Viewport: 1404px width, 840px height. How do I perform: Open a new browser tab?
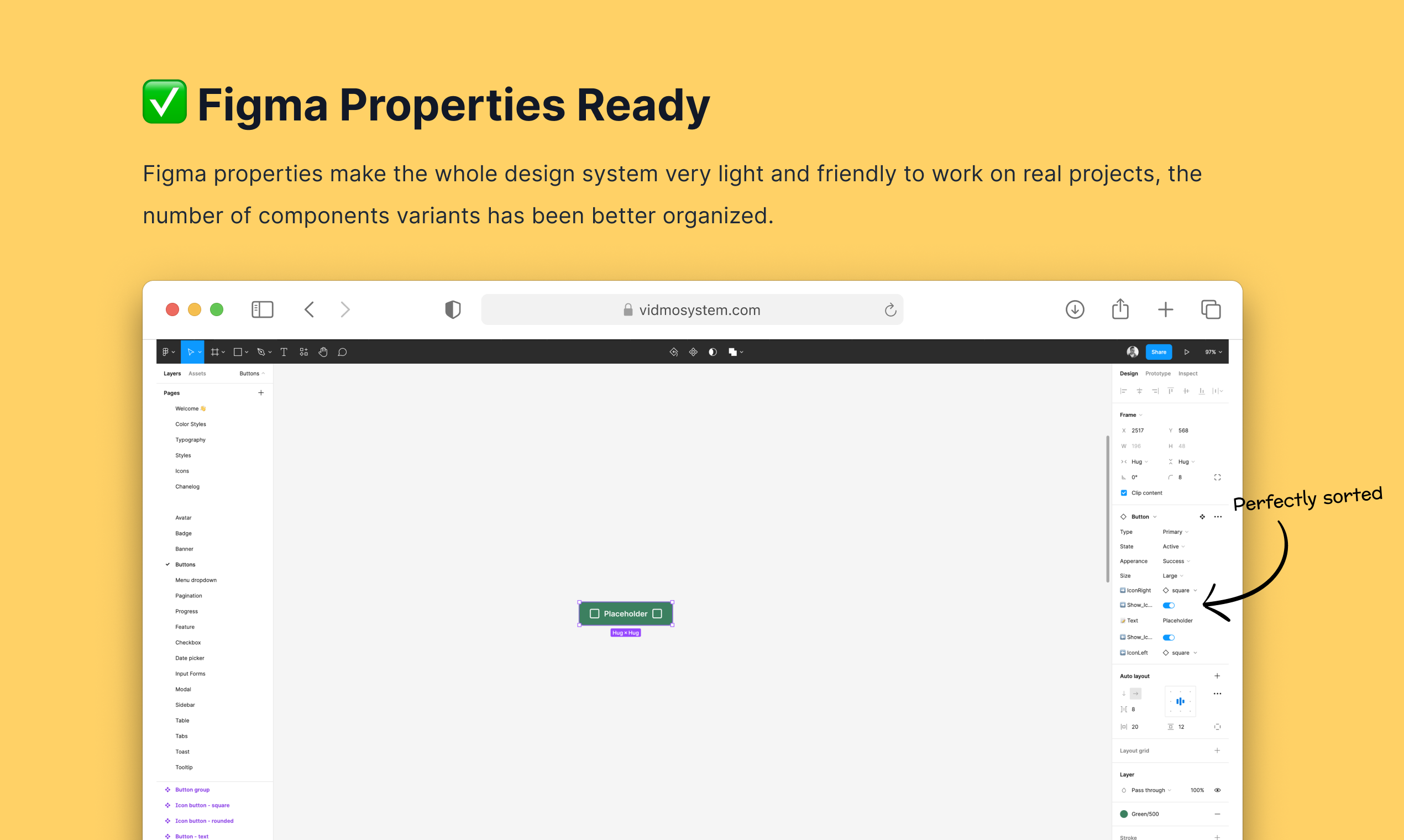(x=1165, y=309)
